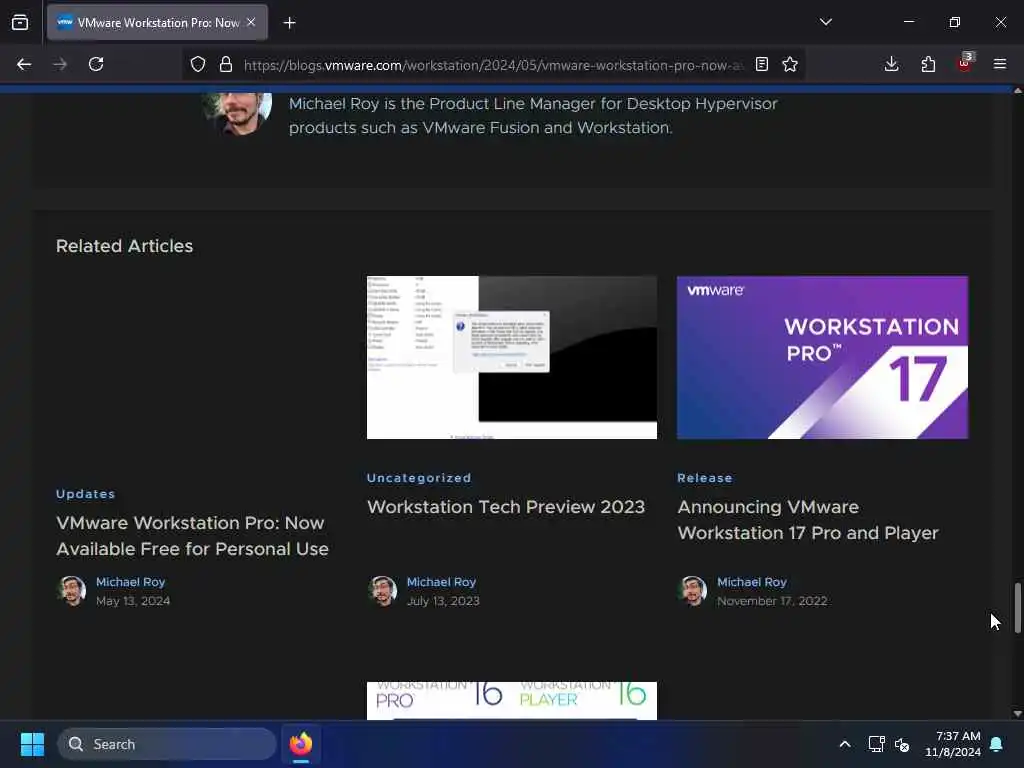The width and height of the screenshot is (1024, 768).
Task: Reload the current page
Action: coord(96,64)
